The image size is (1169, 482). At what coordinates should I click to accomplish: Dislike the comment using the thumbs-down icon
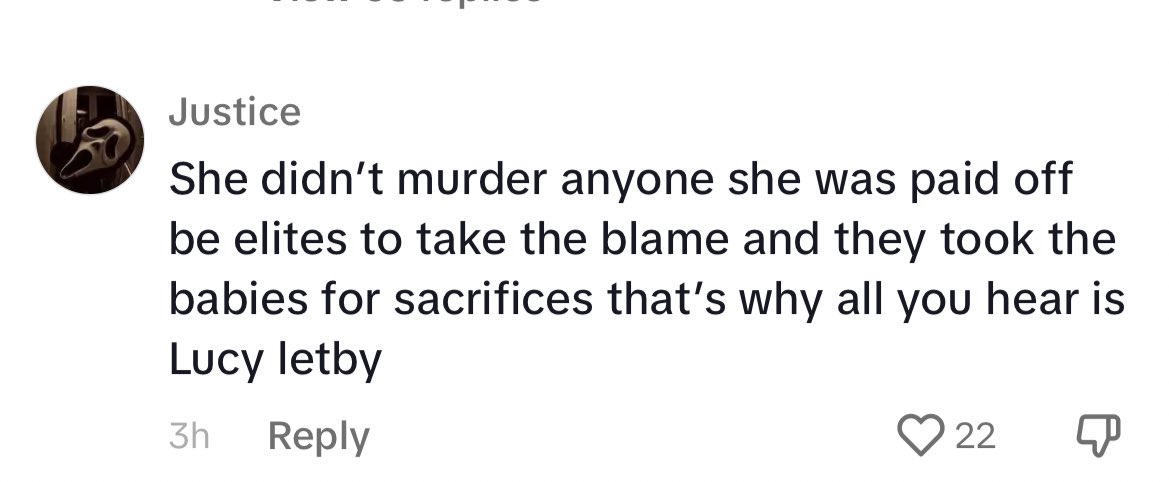[1099, 435]
